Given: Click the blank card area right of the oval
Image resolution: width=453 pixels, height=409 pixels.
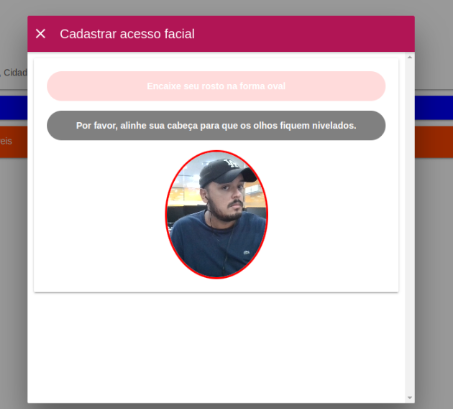Looking at the screenshot, I should pyautogui.click(x=333, y=215).
